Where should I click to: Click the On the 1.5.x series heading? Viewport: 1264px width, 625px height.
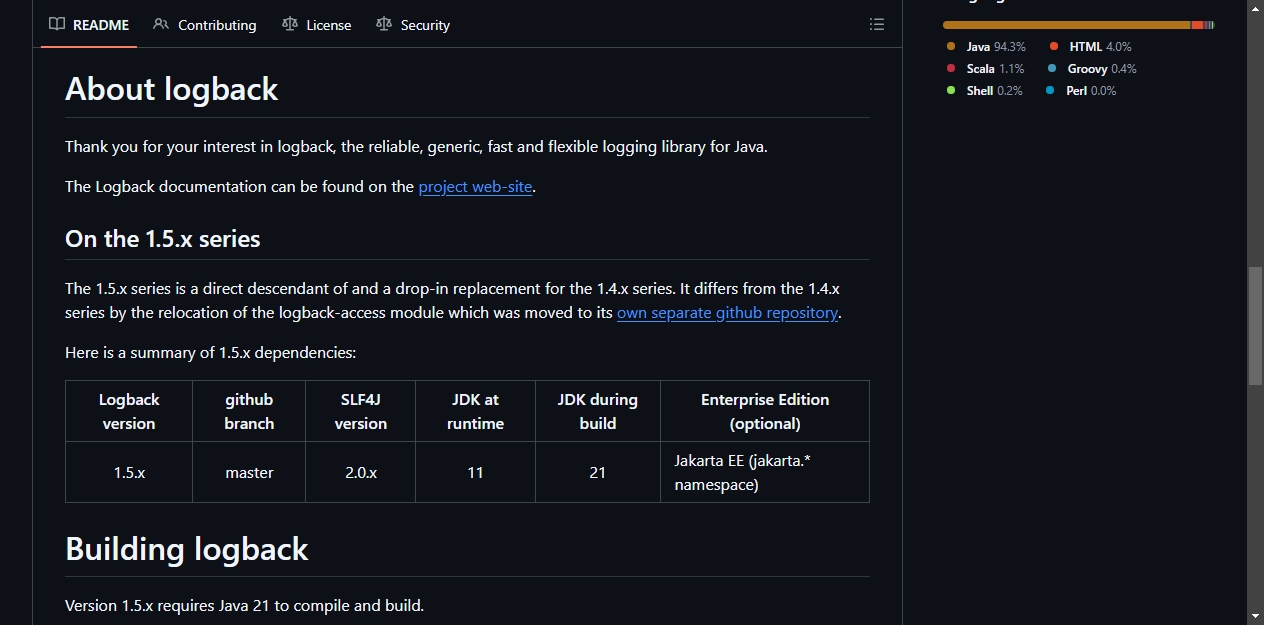[x=162, y=239]
